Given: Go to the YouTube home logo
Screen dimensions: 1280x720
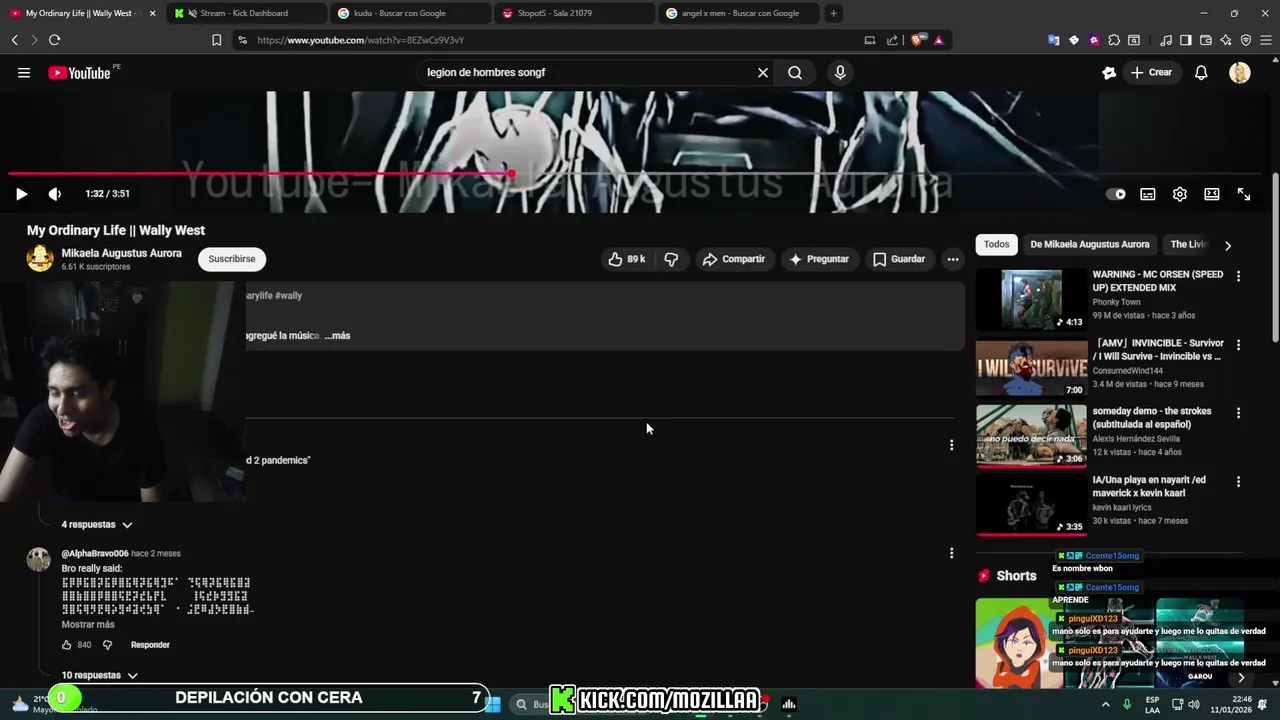Looking at the screenshot, I should [x=79, y=72].
